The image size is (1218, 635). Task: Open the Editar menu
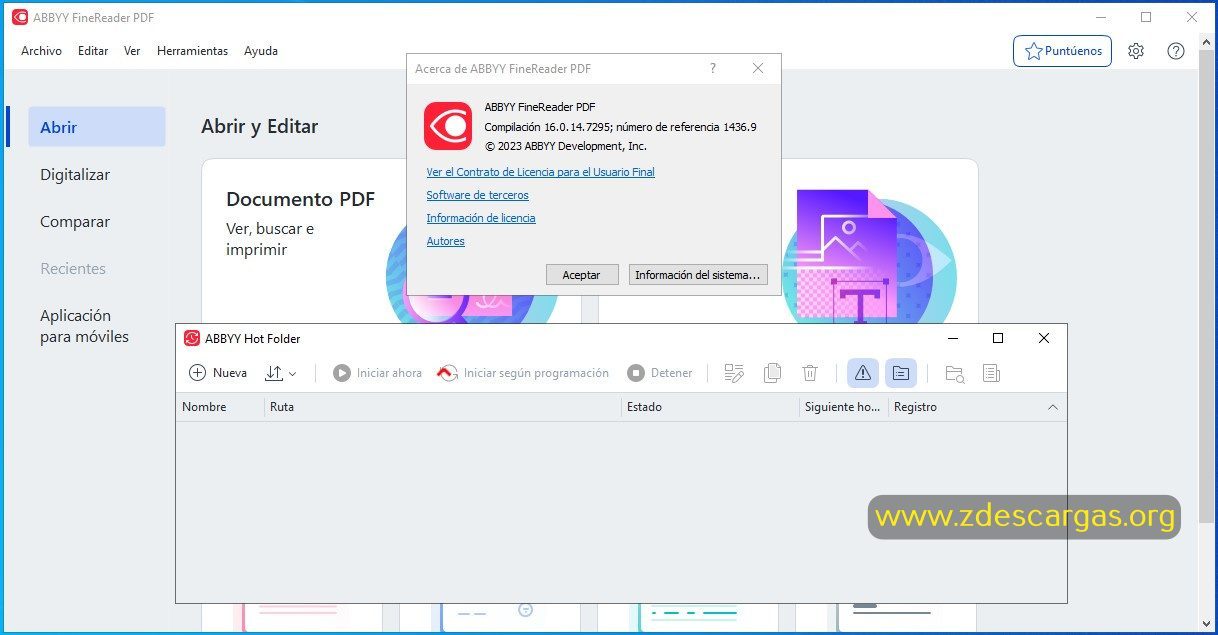coord(93,51)
